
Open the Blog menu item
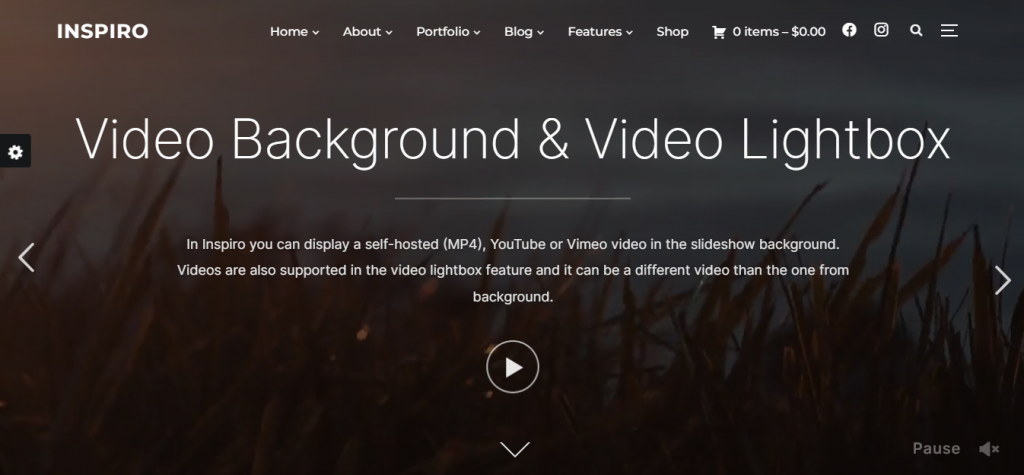point(524,31)
